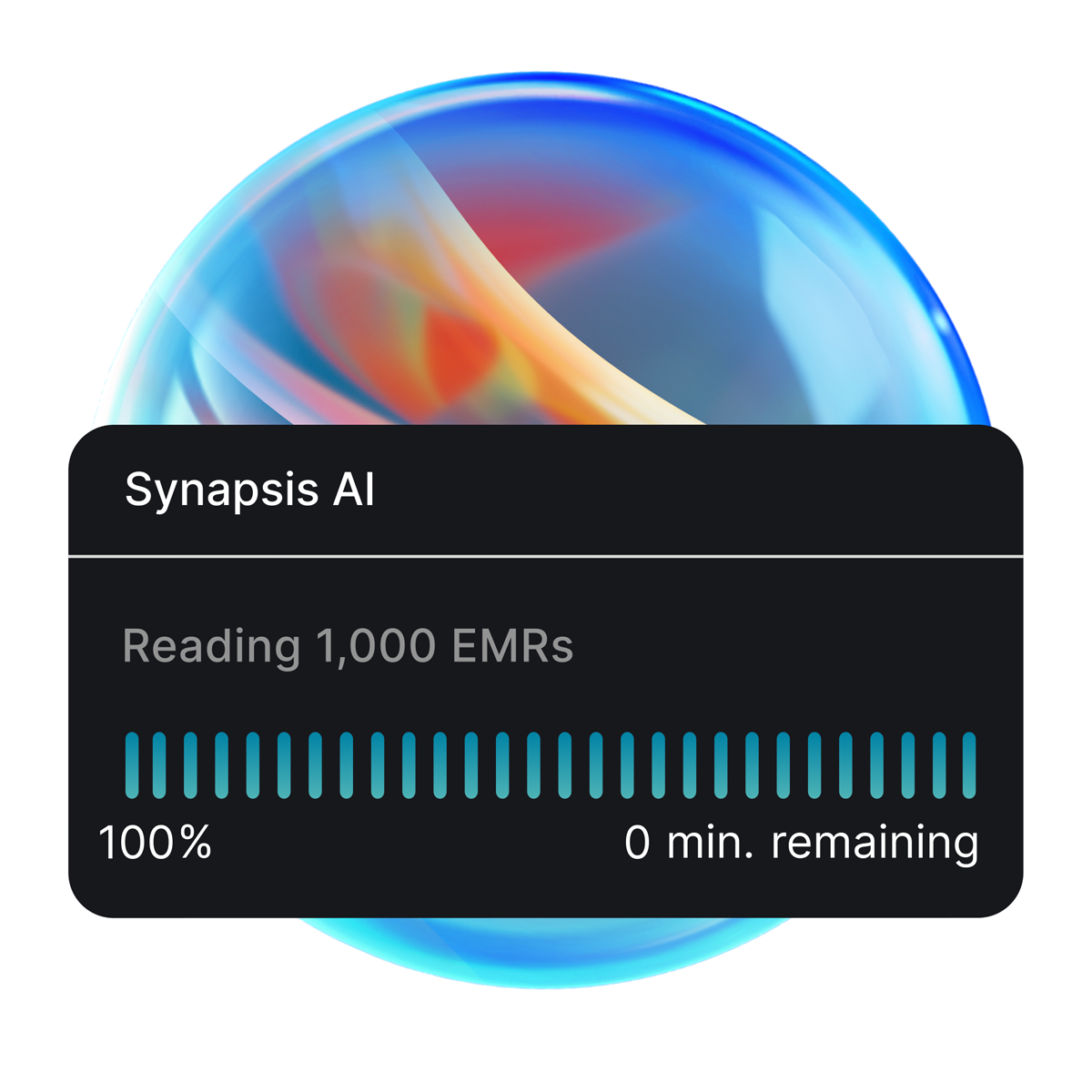
Task: Click the word Reading in the status line
Action: click(211, 646)
